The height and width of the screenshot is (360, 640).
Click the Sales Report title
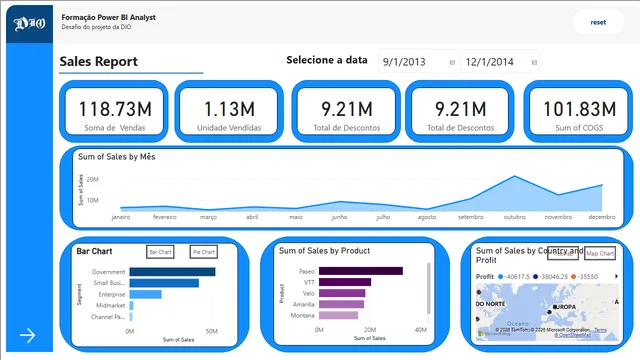click(x=98, y=62)
